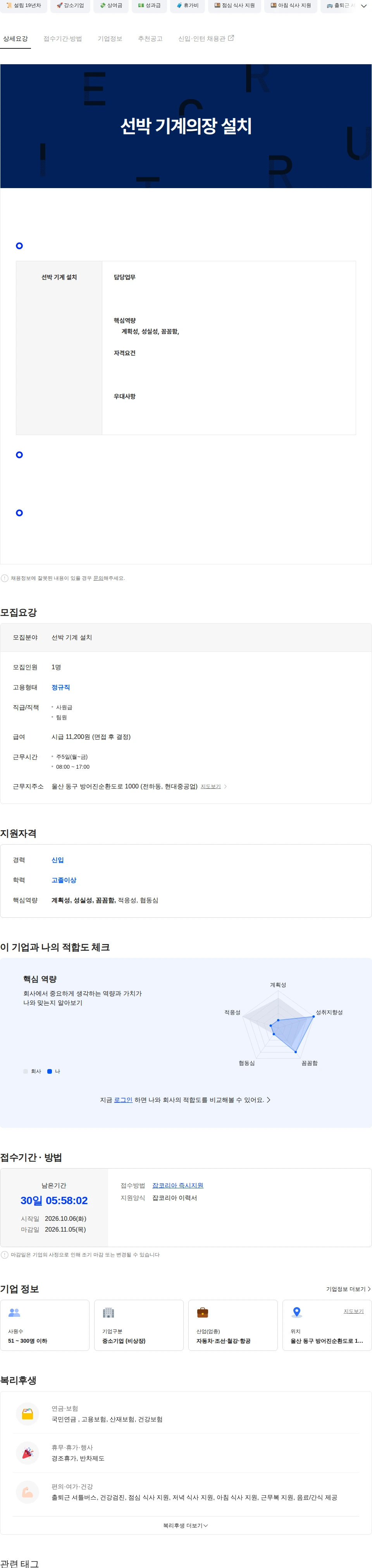Click the 연금·보험 wallet icon

tap(28, 1414)
